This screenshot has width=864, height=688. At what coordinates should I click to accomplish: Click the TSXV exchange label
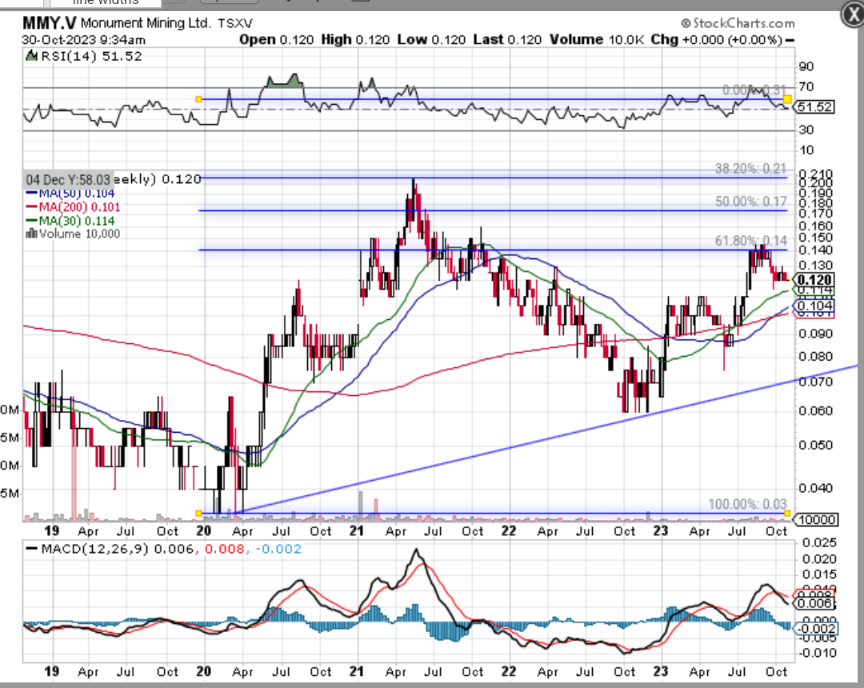pos(235,24)
